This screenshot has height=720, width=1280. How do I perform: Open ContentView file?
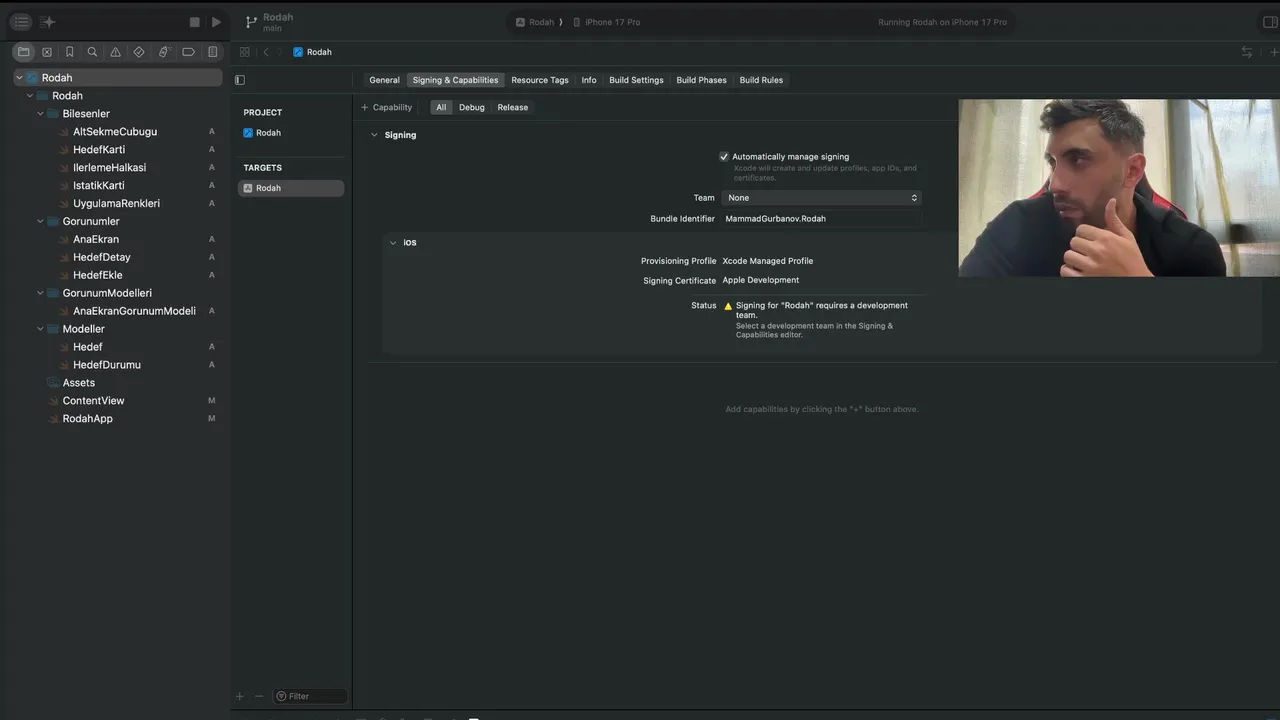pyautogui.click(x=93, y=401)
